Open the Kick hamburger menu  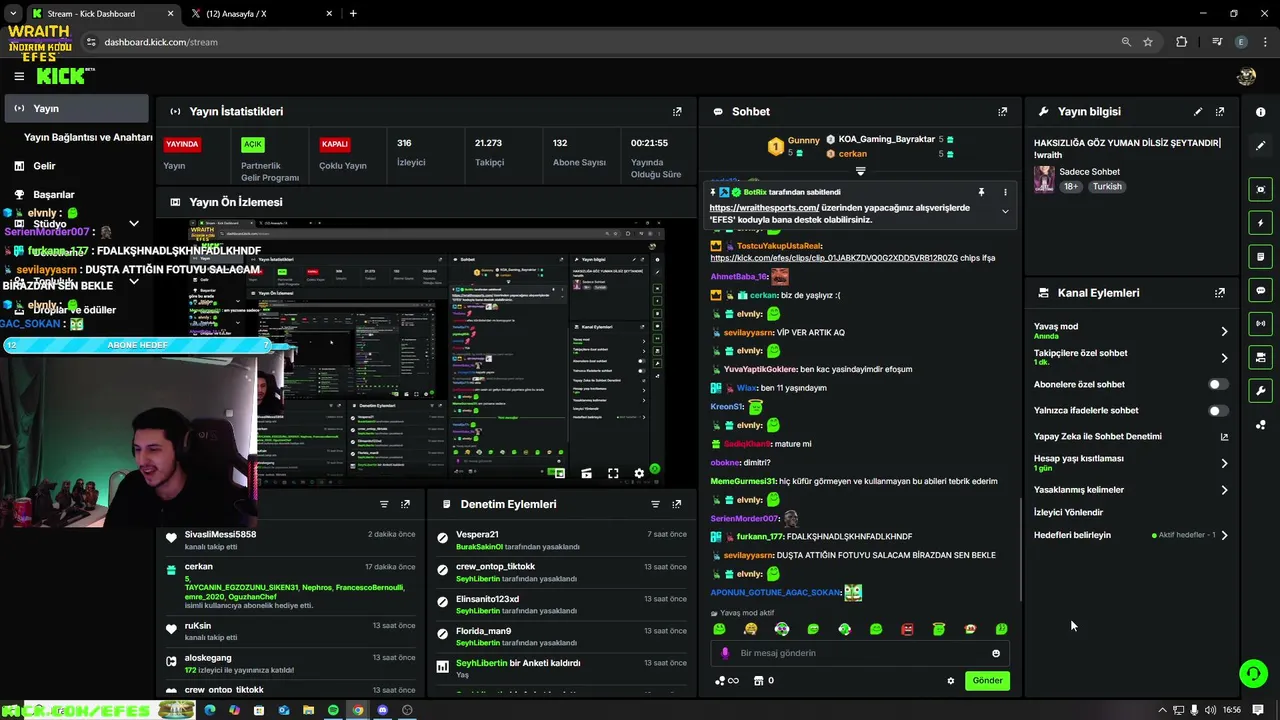point(19,76)
